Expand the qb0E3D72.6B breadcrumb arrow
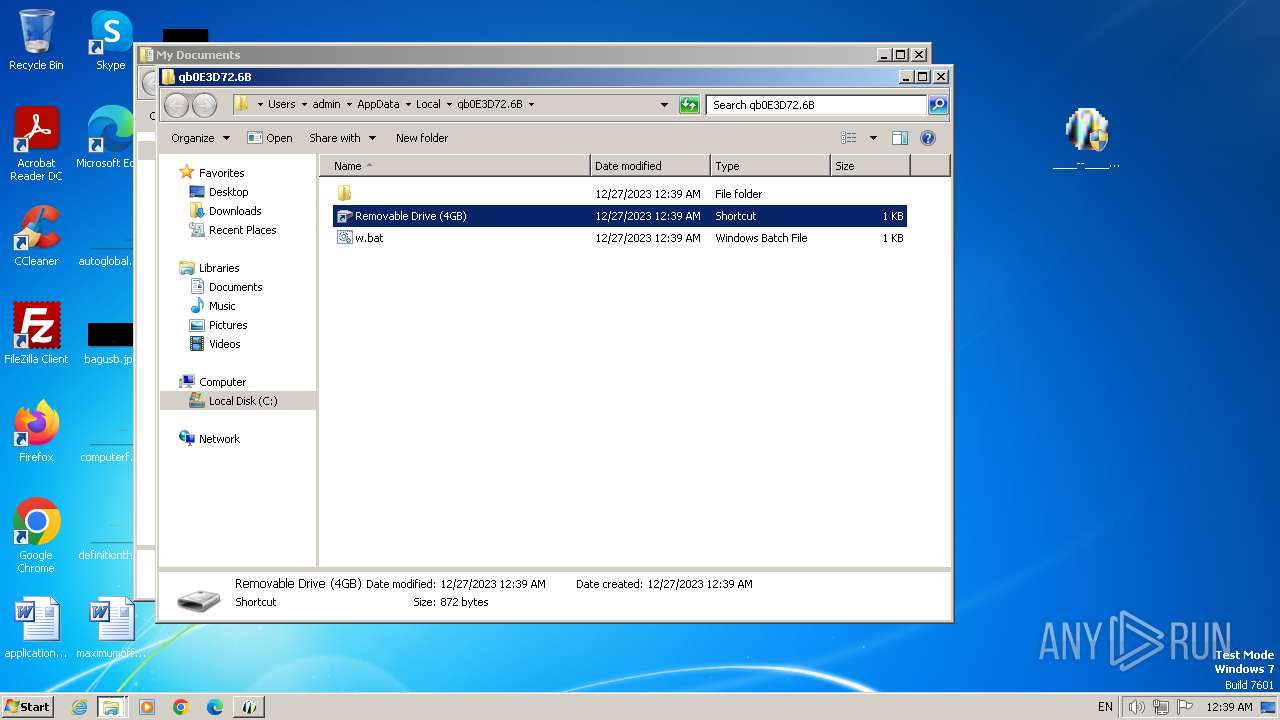The image size is (1280, 720). (531, 104)
